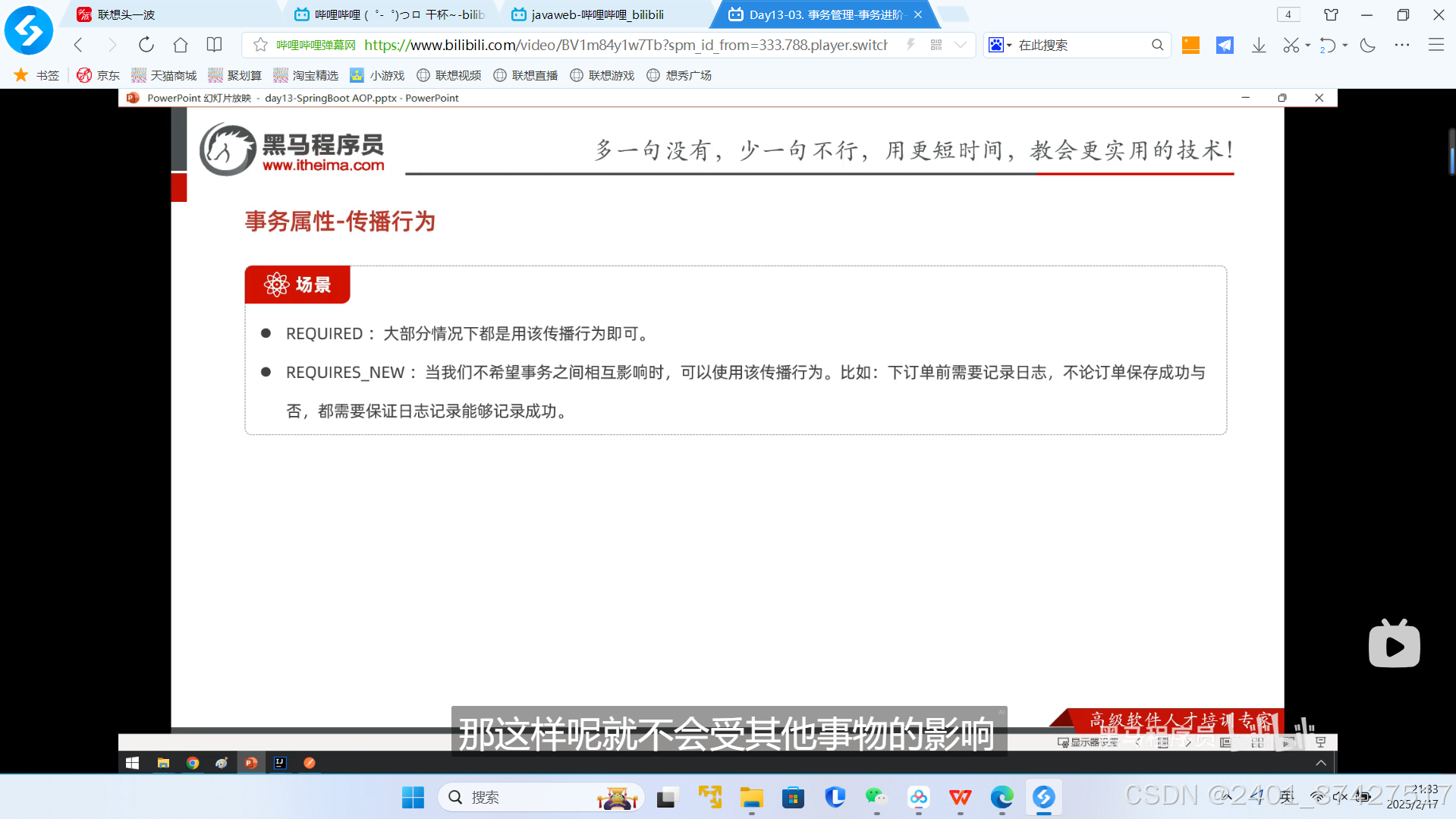Switch to the 联想头一波 tab

175,14
